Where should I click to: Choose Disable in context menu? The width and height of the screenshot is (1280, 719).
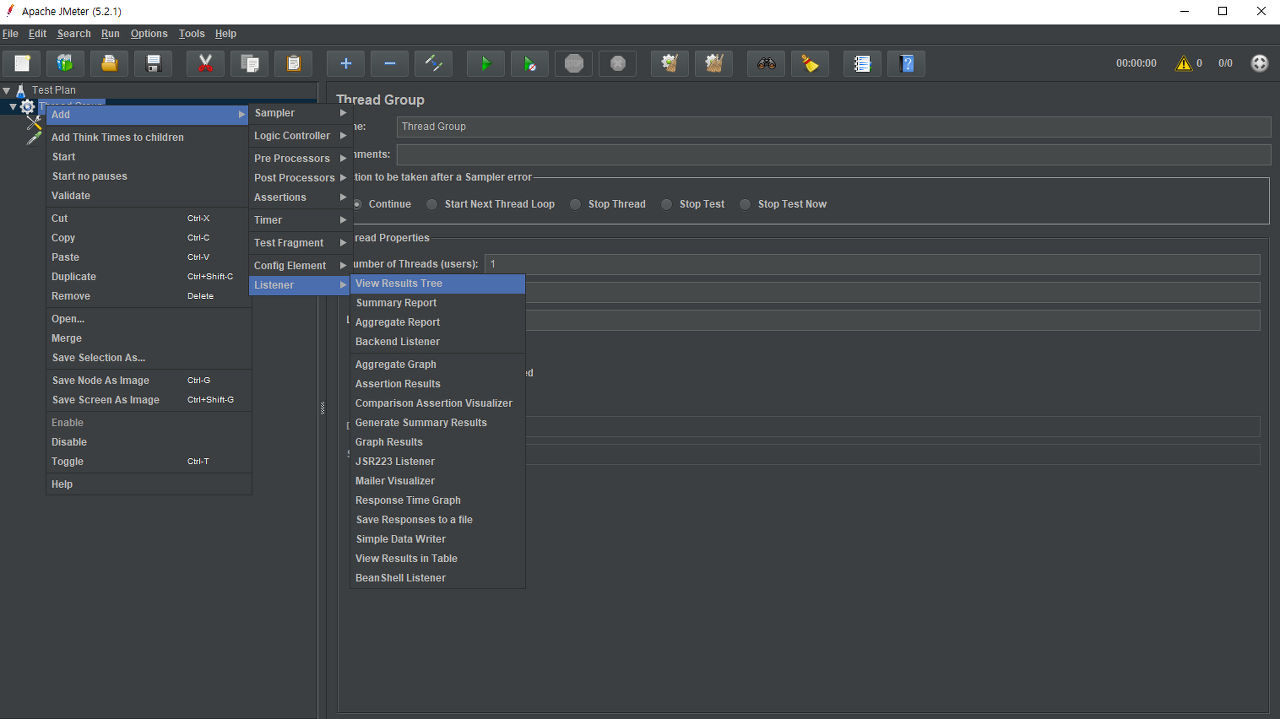(x=147, y=442)
